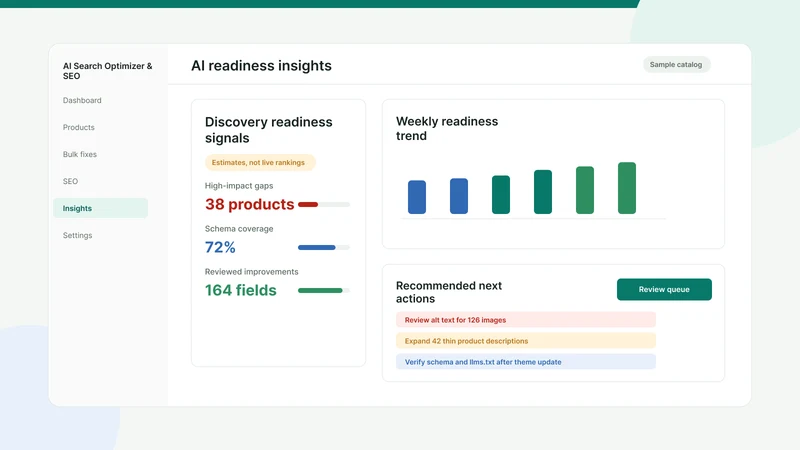This screenshot has width=800, height=450.
Task: Click the 'Discovery readiness signals' heading
Action: click(x=268, y=130)
